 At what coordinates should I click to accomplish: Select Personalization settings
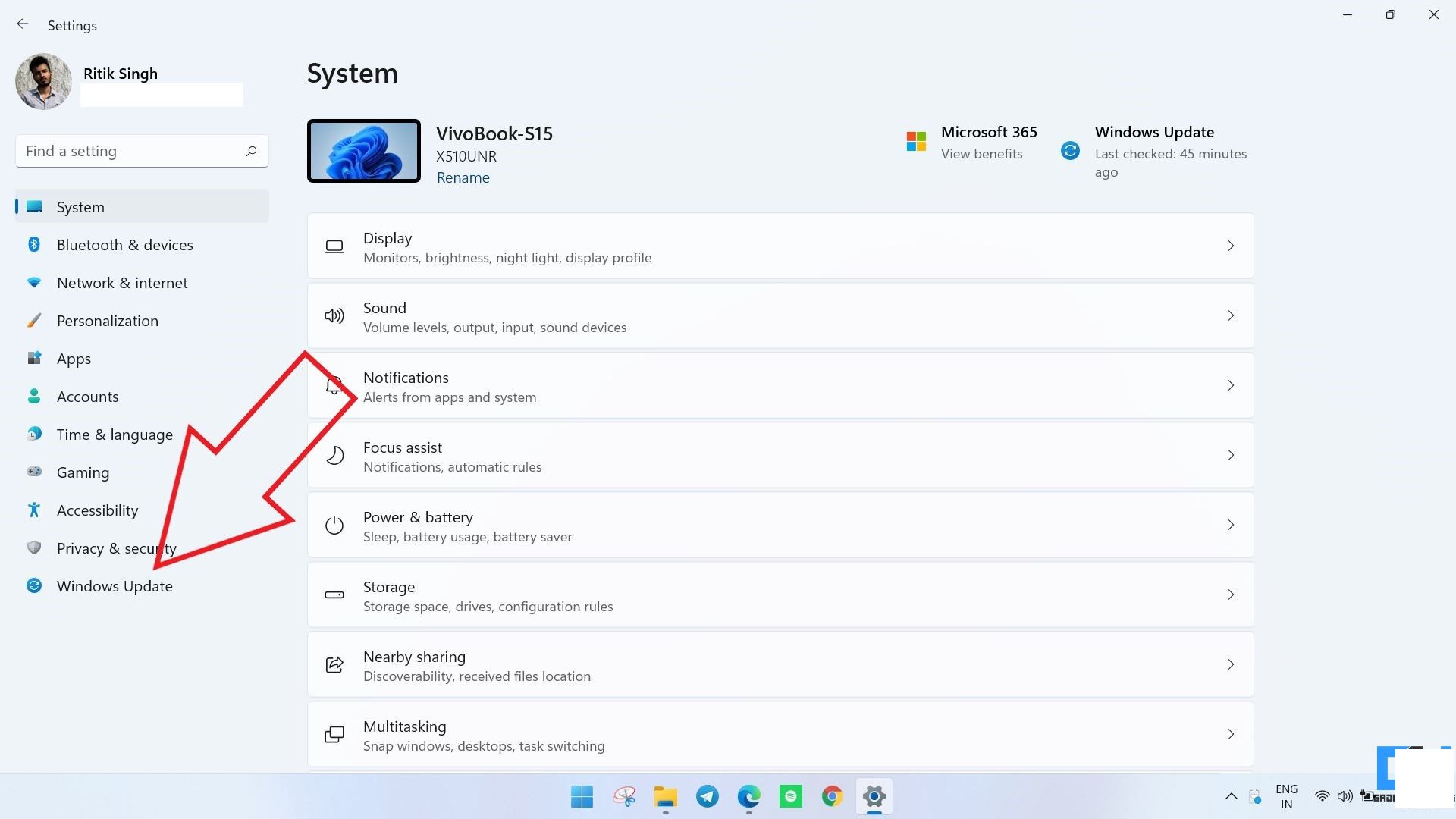click(107, 320)
